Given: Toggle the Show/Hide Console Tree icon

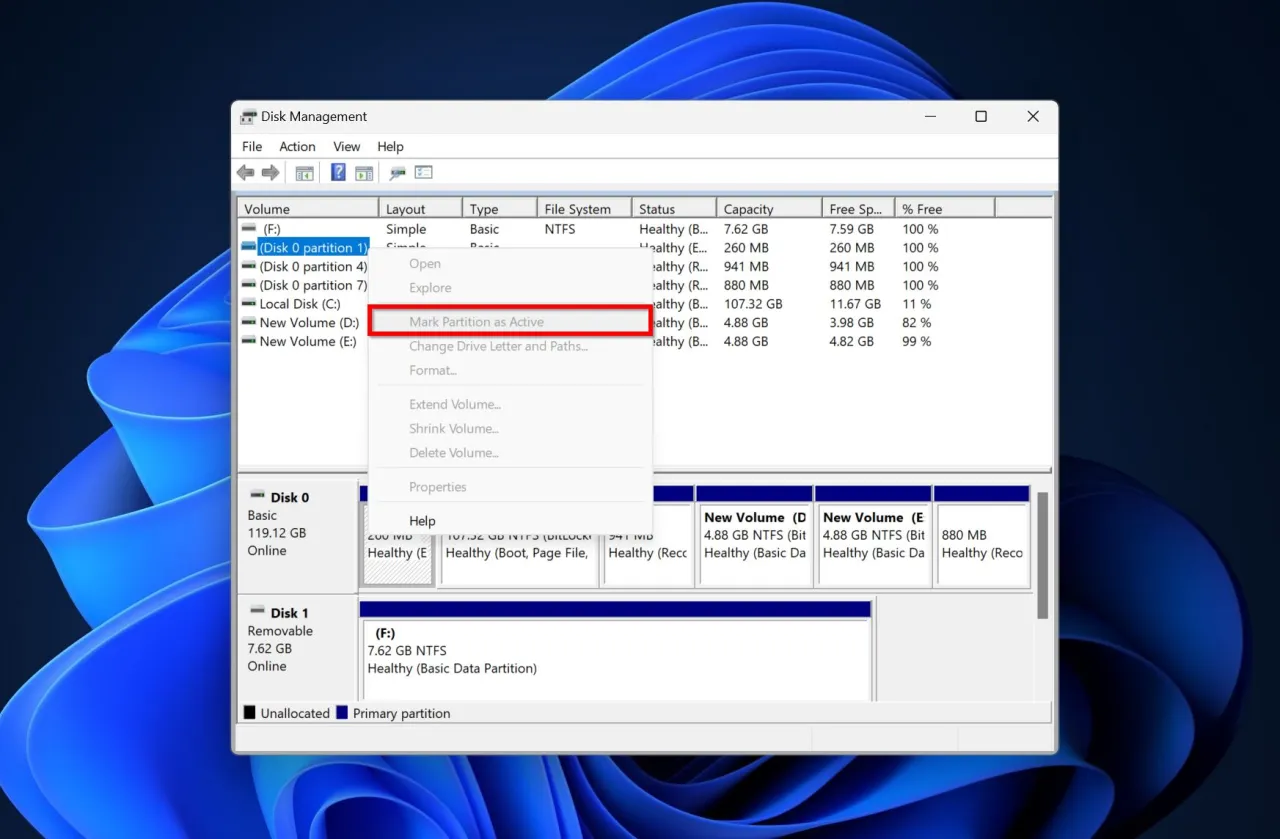Looking at the screenshot, I should 304,173.
